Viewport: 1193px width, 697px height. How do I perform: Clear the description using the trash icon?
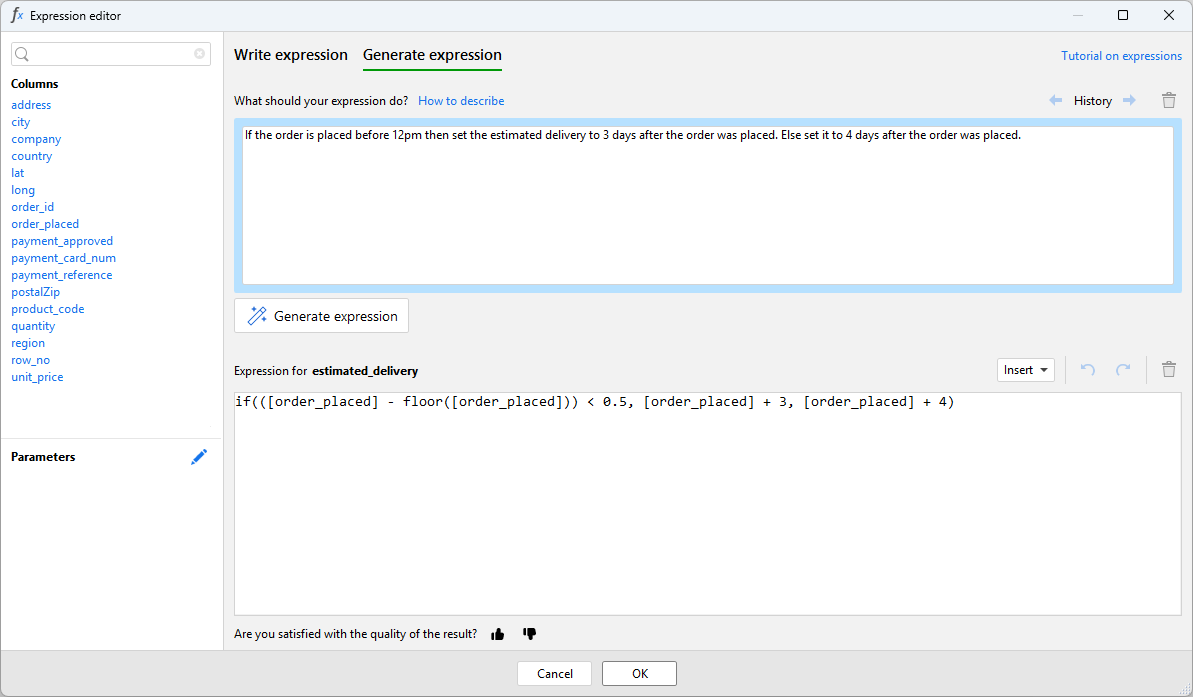1169,100
